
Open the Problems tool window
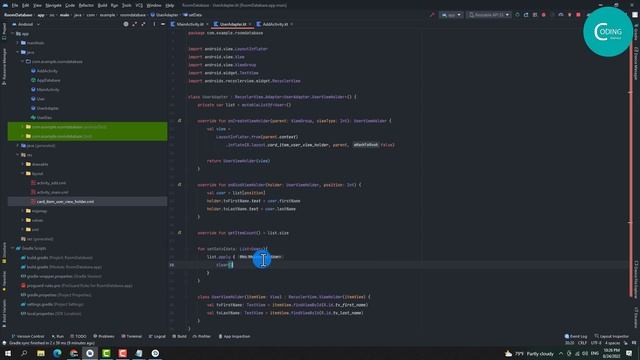tap(104, 336)
